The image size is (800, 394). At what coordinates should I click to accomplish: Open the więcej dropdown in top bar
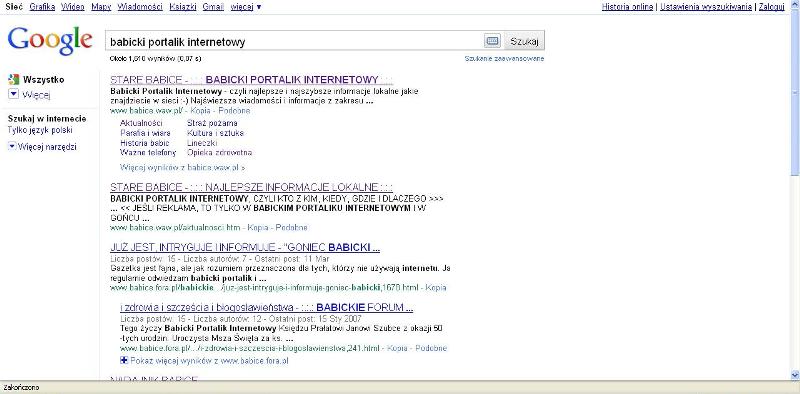(x=246, y=7)
